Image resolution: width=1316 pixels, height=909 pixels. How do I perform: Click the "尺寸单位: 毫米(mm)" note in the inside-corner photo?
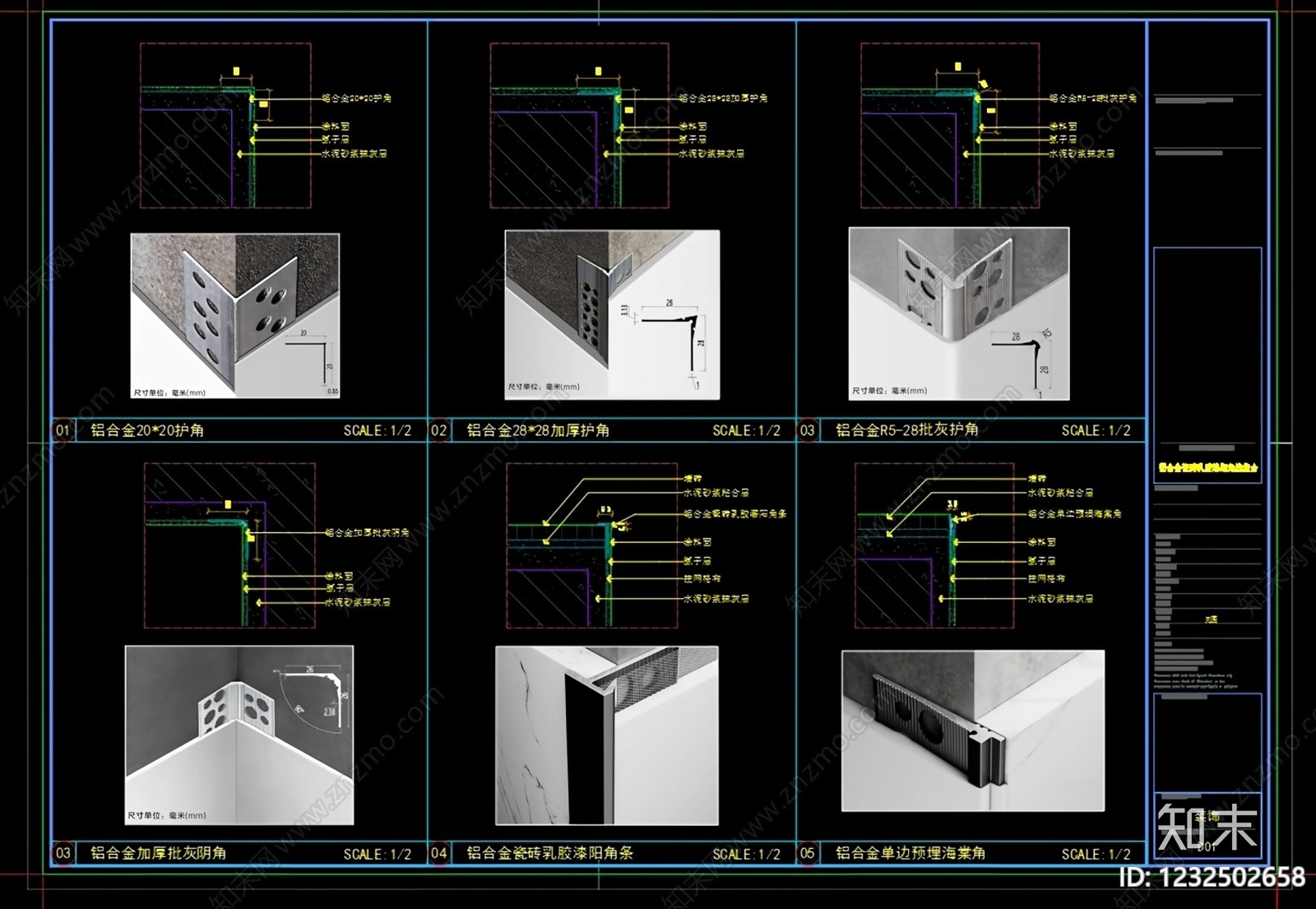click(x=167, y=815)
